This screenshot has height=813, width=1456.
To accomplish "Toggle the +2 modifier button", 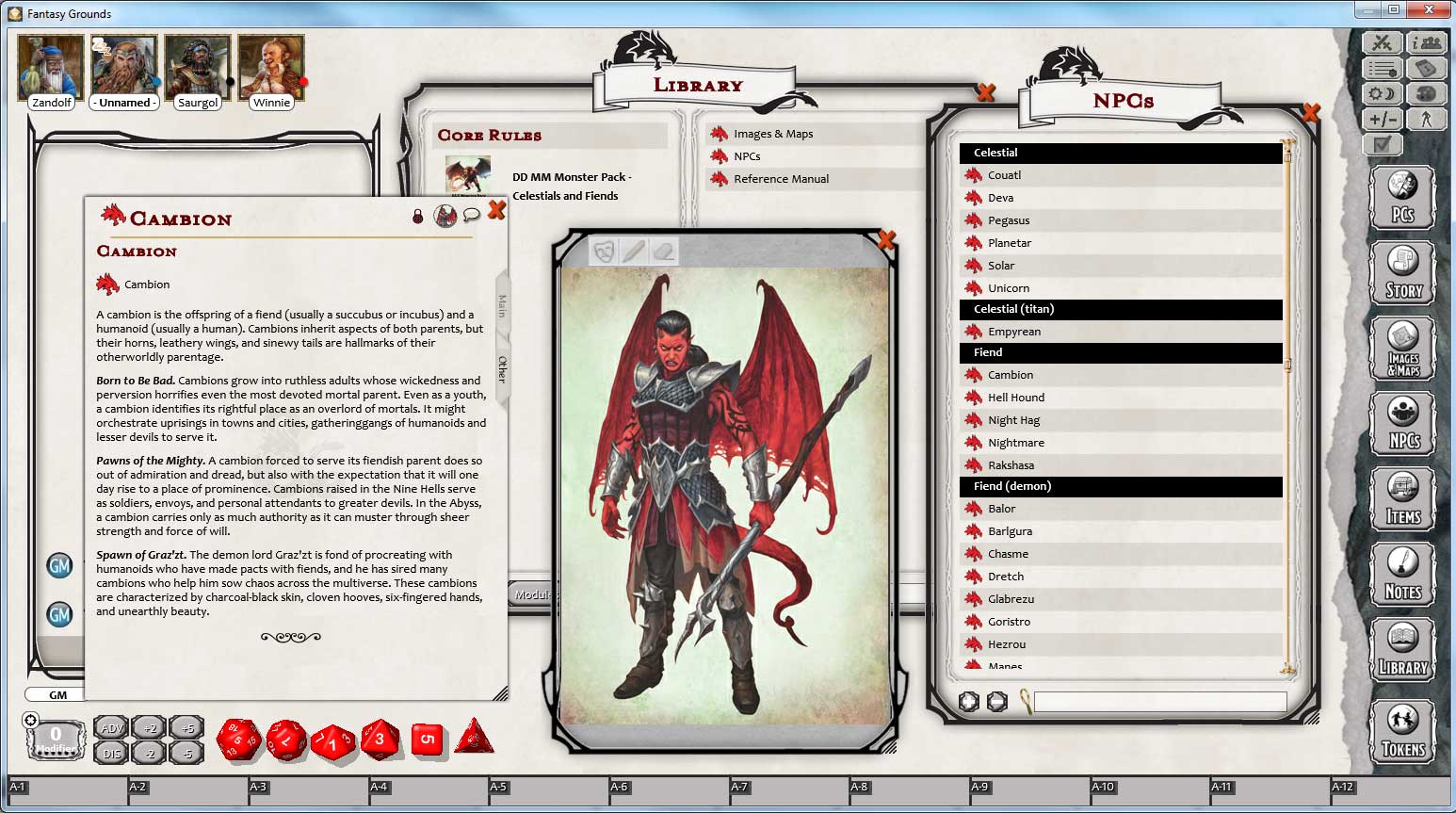I will point(149,728).
